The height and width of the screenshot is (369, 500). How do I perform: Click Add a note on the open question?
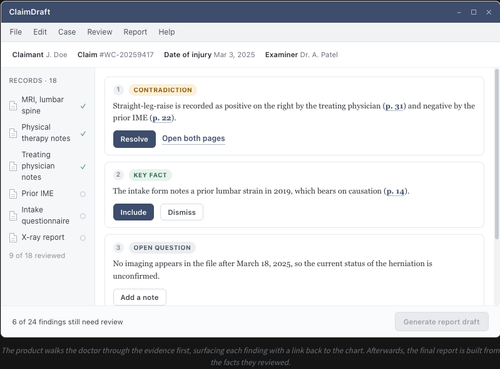coord(140,297)
